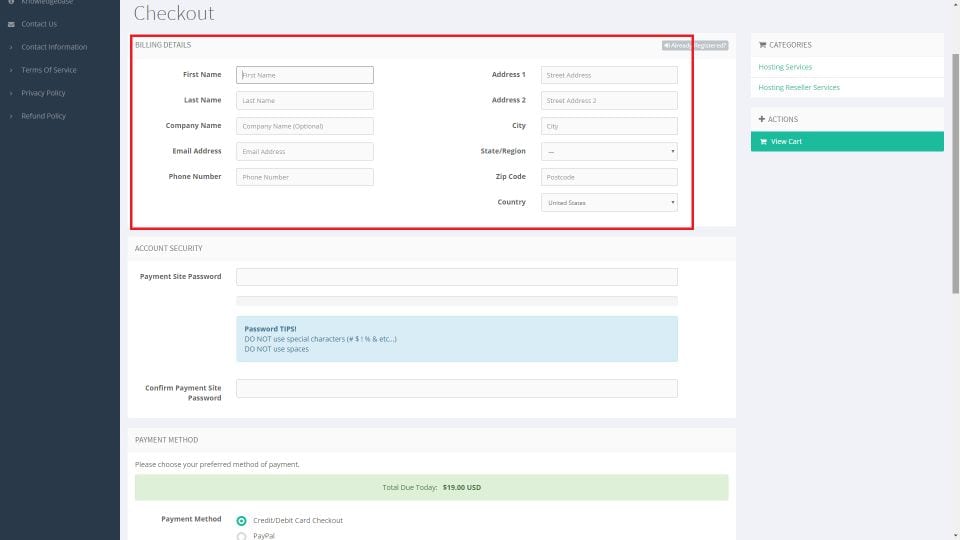Open Hosting Services category
This screenshot has width=960, height=540.
[785, 67]
